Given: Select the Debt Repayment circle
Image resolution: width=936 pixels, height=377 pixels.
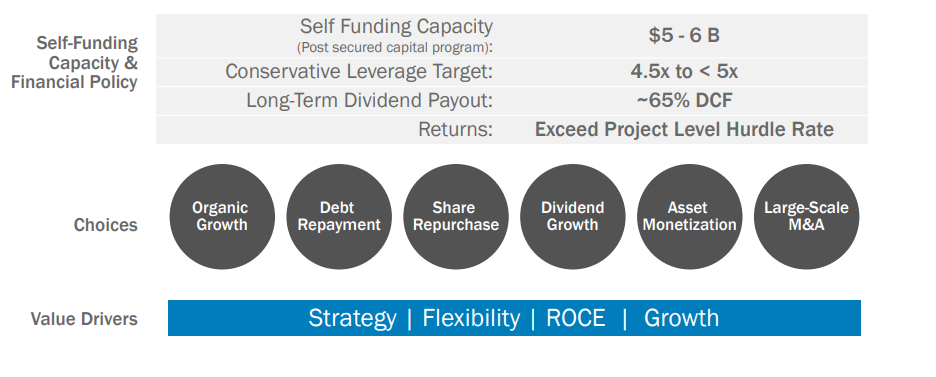Looking at the screenshot, I should pos(339,217).
